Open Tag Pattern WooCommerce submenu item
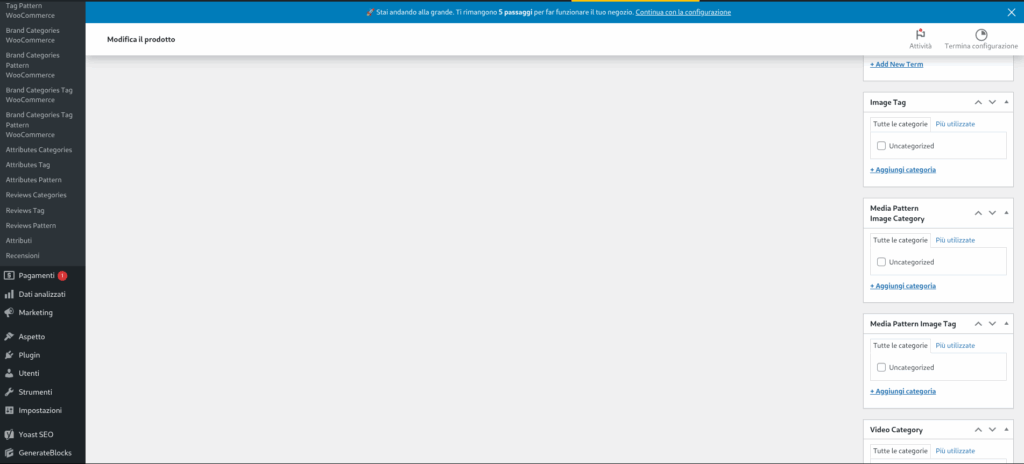Image resolution: width=1024 pixels, height=464 pixels. (30, 10)
